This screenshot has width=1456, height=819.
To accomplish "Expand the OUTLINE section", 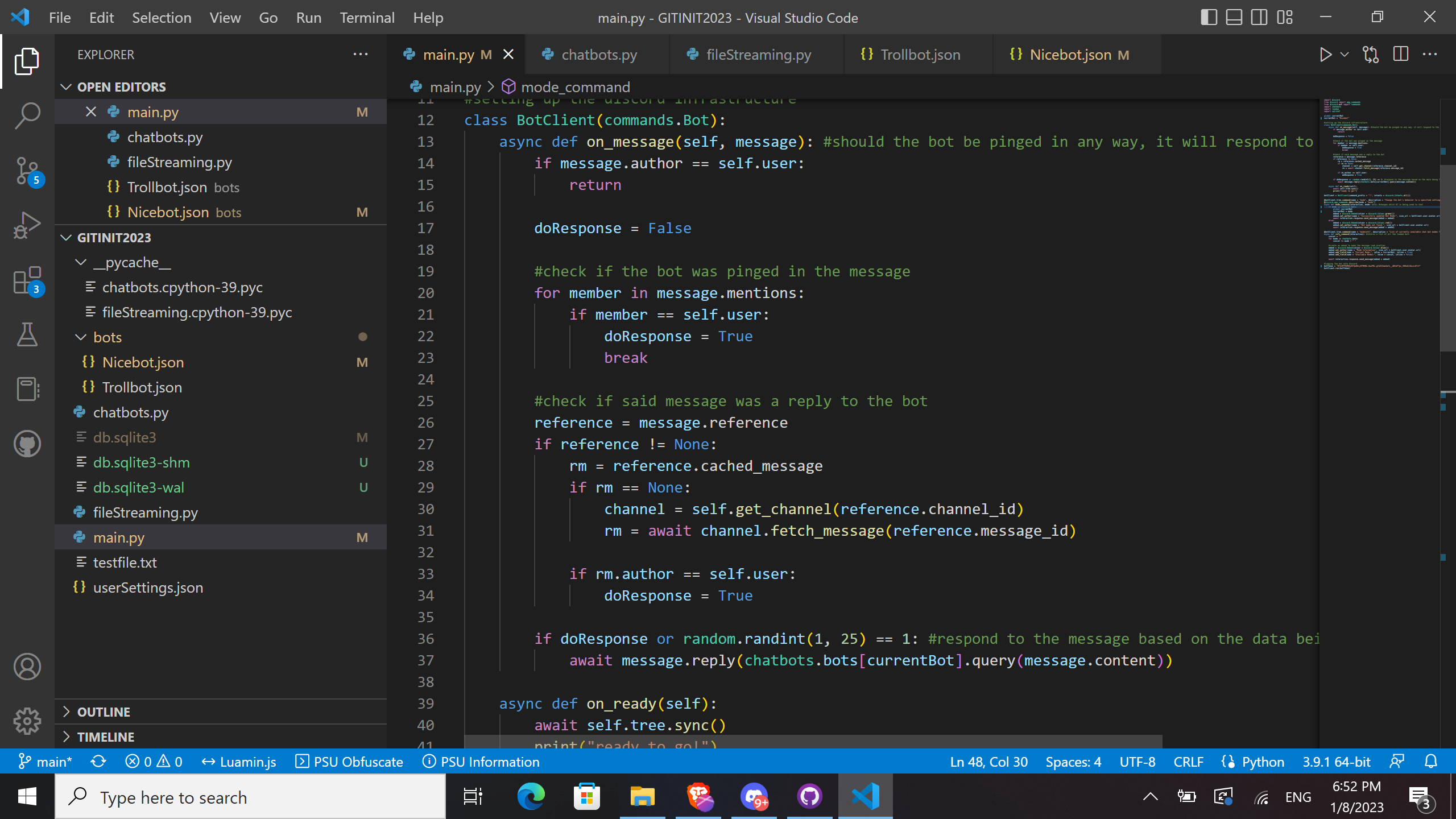I will [104, 712].
